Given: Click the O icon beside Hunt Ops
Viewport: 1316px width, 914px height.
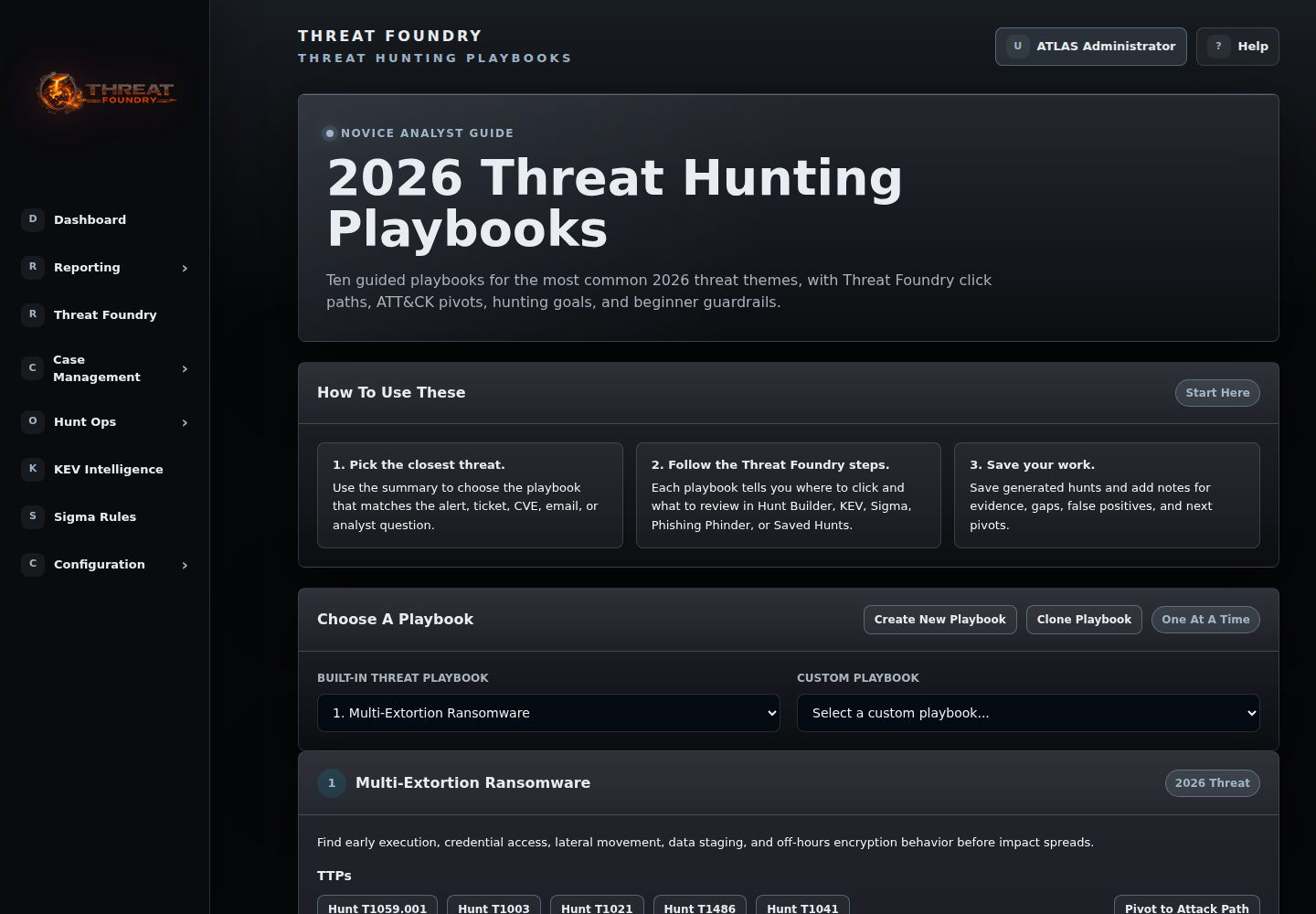Looking at the screenshot, I should pos(33,421).
